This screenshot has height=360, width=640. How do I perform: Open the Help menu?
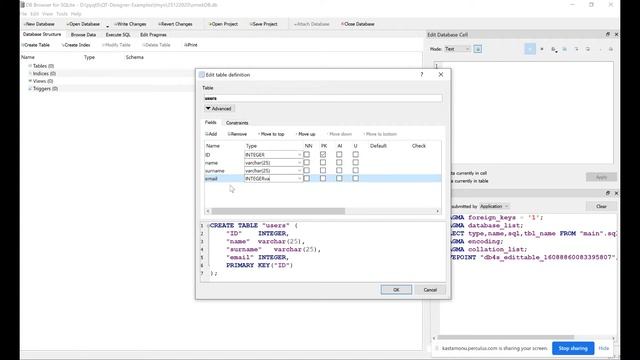click(x=76, y=14)
